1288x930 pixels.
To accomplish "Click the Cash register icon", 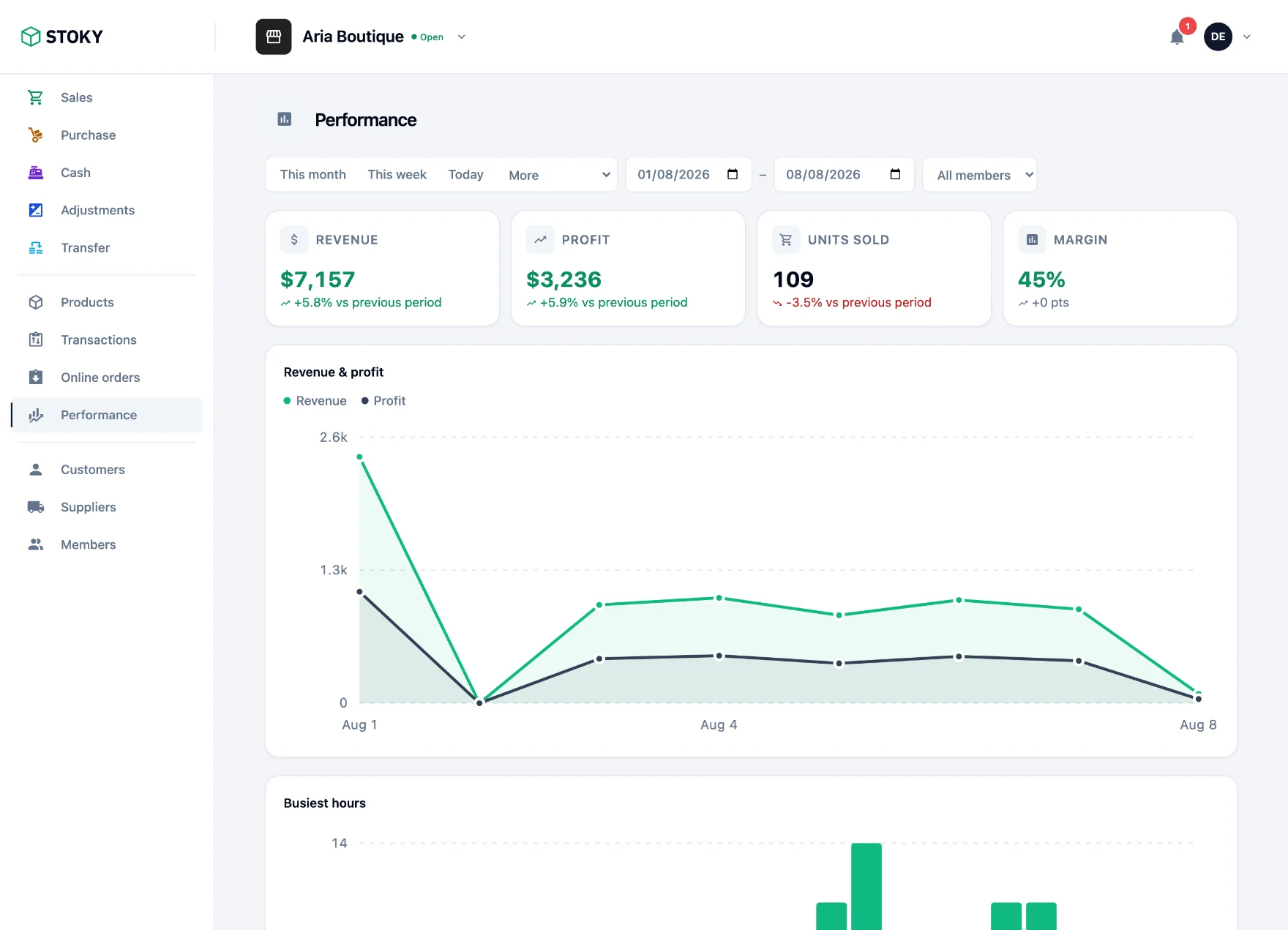I will click(x=35, y=173).
